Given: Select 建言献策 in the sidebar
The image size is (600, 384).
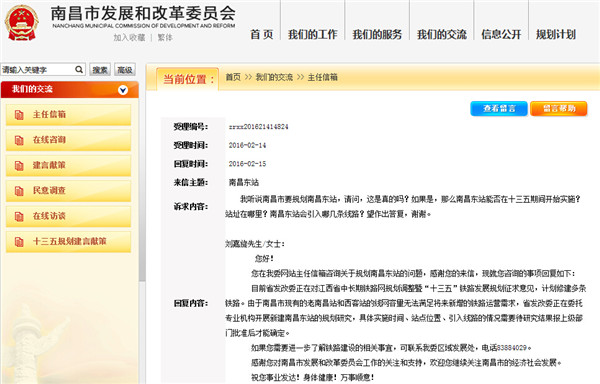Looking at the screenshot, I should pos(68,166).
